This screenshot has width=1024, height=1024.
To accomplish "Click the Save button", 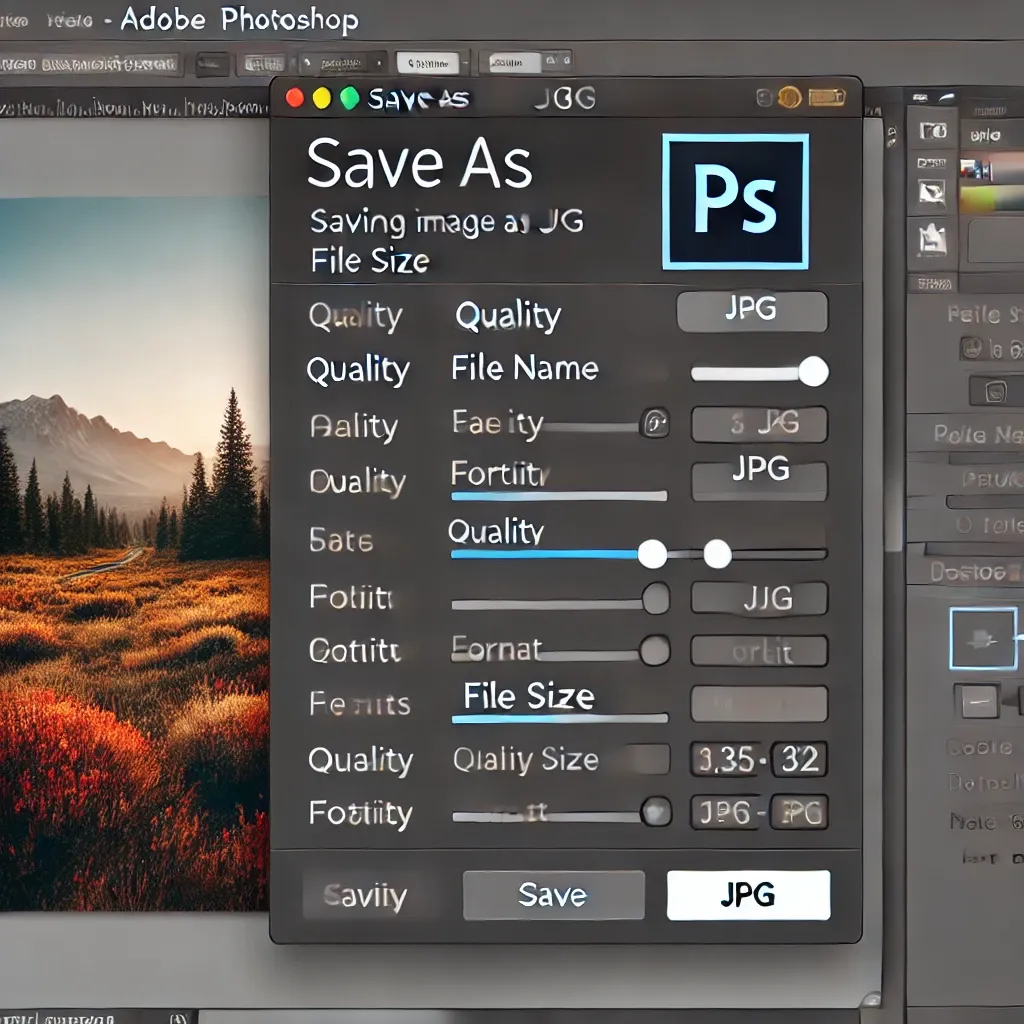I will tap(553, 895).
